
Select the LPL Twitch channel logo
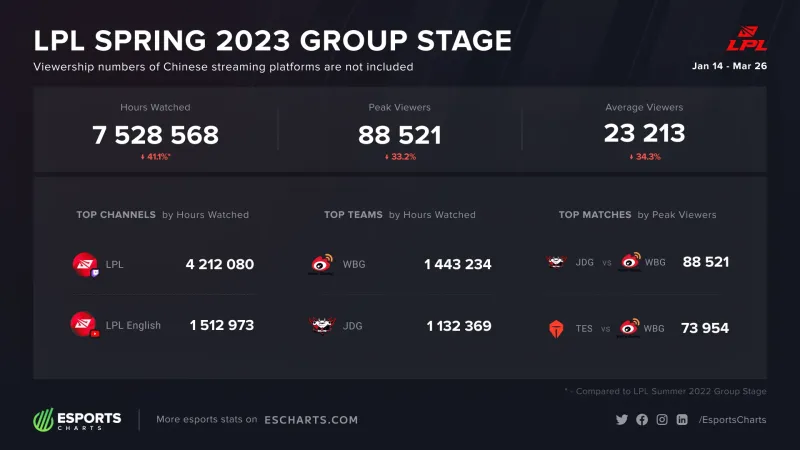click(86, 264)
